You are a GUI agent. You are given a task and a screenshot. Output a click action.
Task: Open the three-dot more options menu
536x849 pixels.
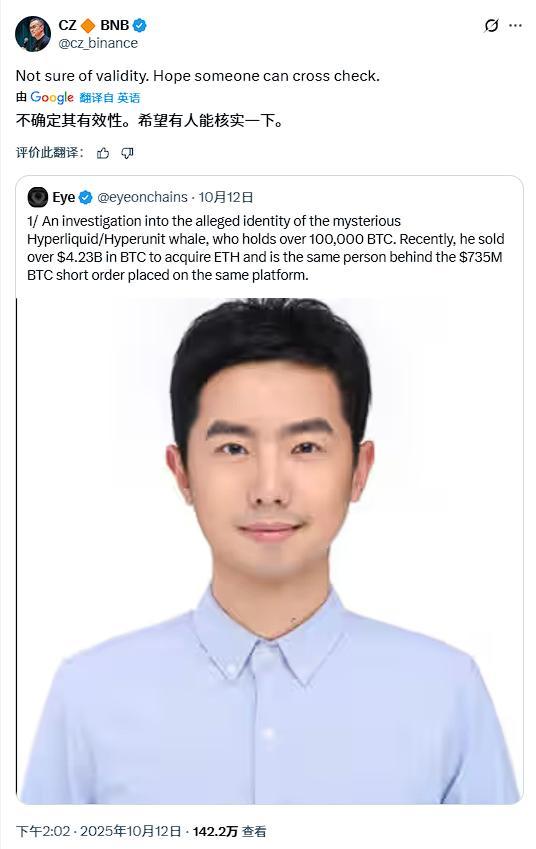[516, 25]
